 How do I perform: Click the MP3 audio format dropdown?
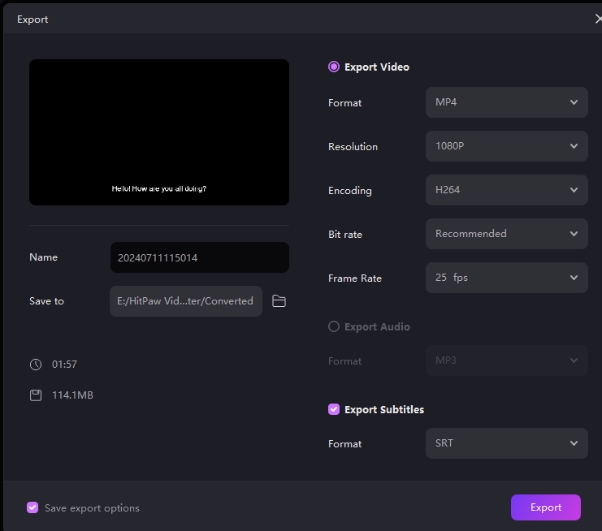[x=506, y=360]
